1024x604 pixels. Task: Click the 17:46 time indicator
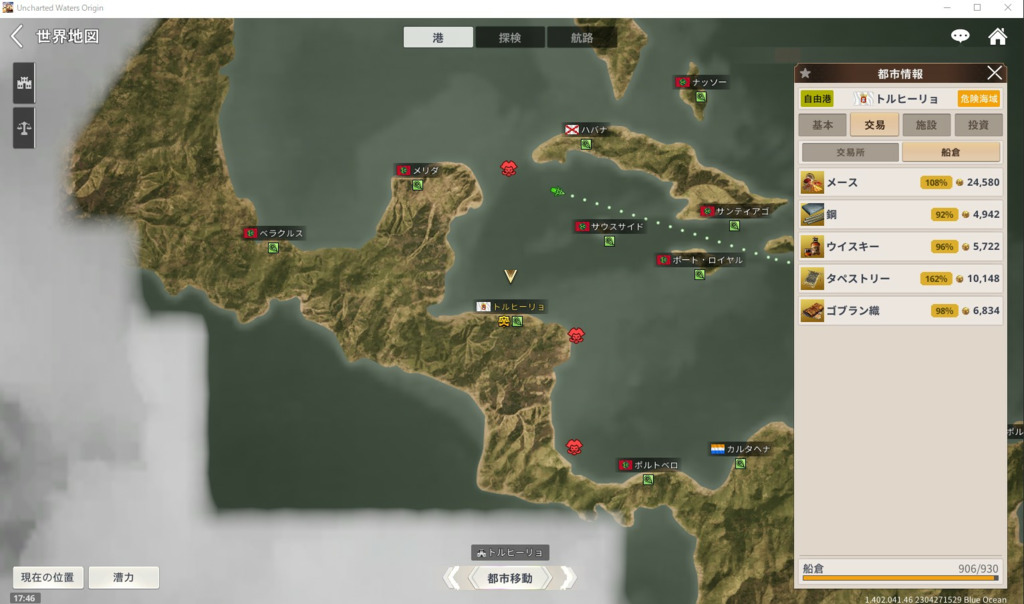click(x=24, y=598)
